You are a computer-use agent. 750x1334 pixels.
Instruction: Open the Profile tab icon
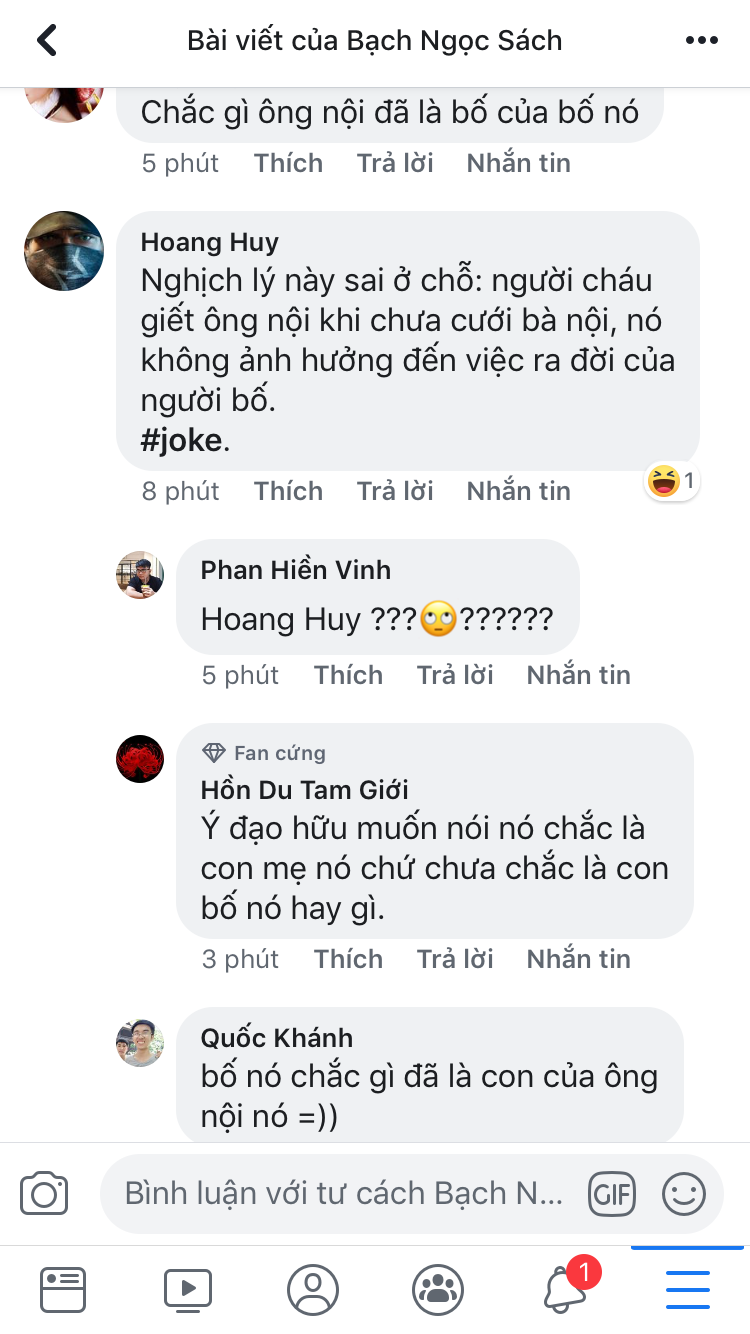(x=313, y=1289)
